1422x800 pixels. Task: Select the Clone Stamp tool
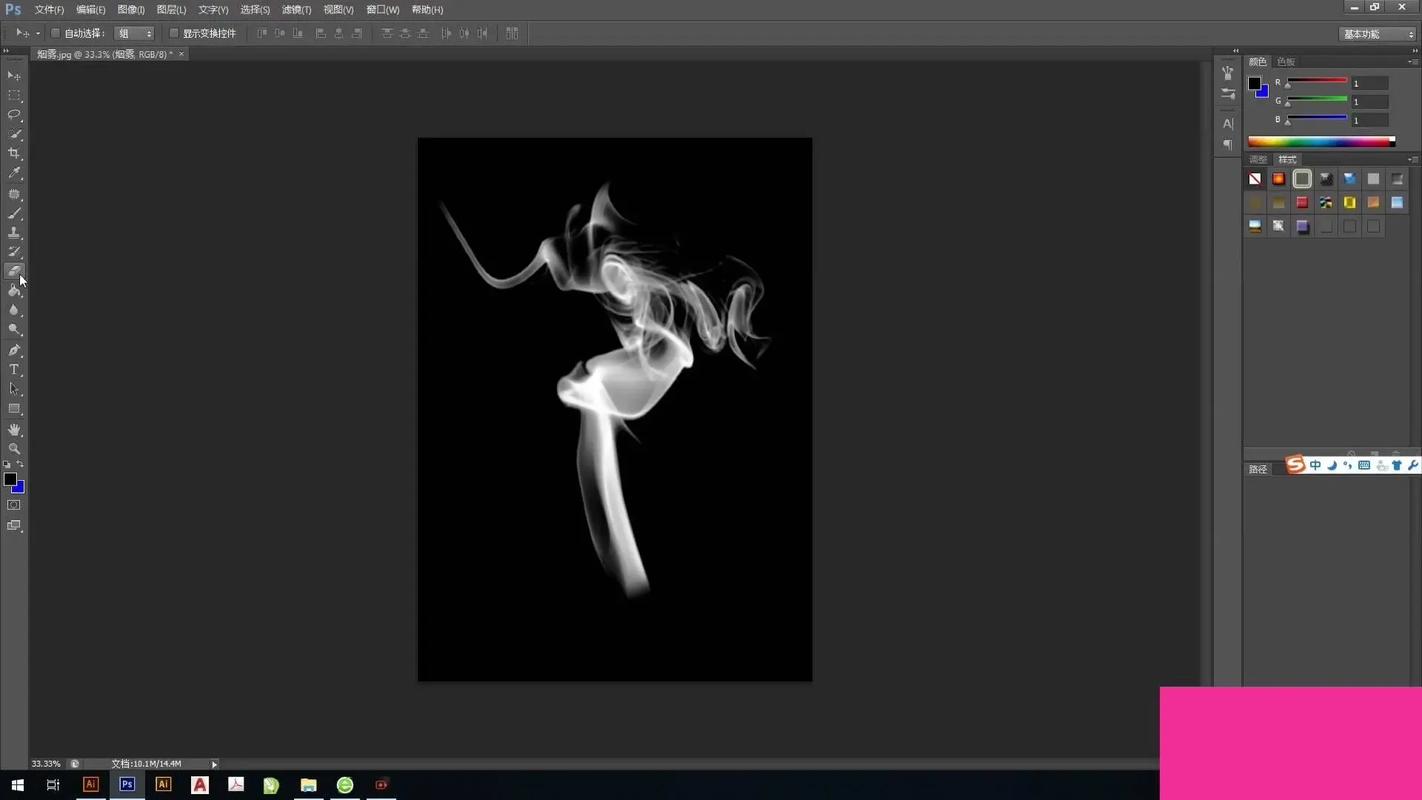(14, 233)
